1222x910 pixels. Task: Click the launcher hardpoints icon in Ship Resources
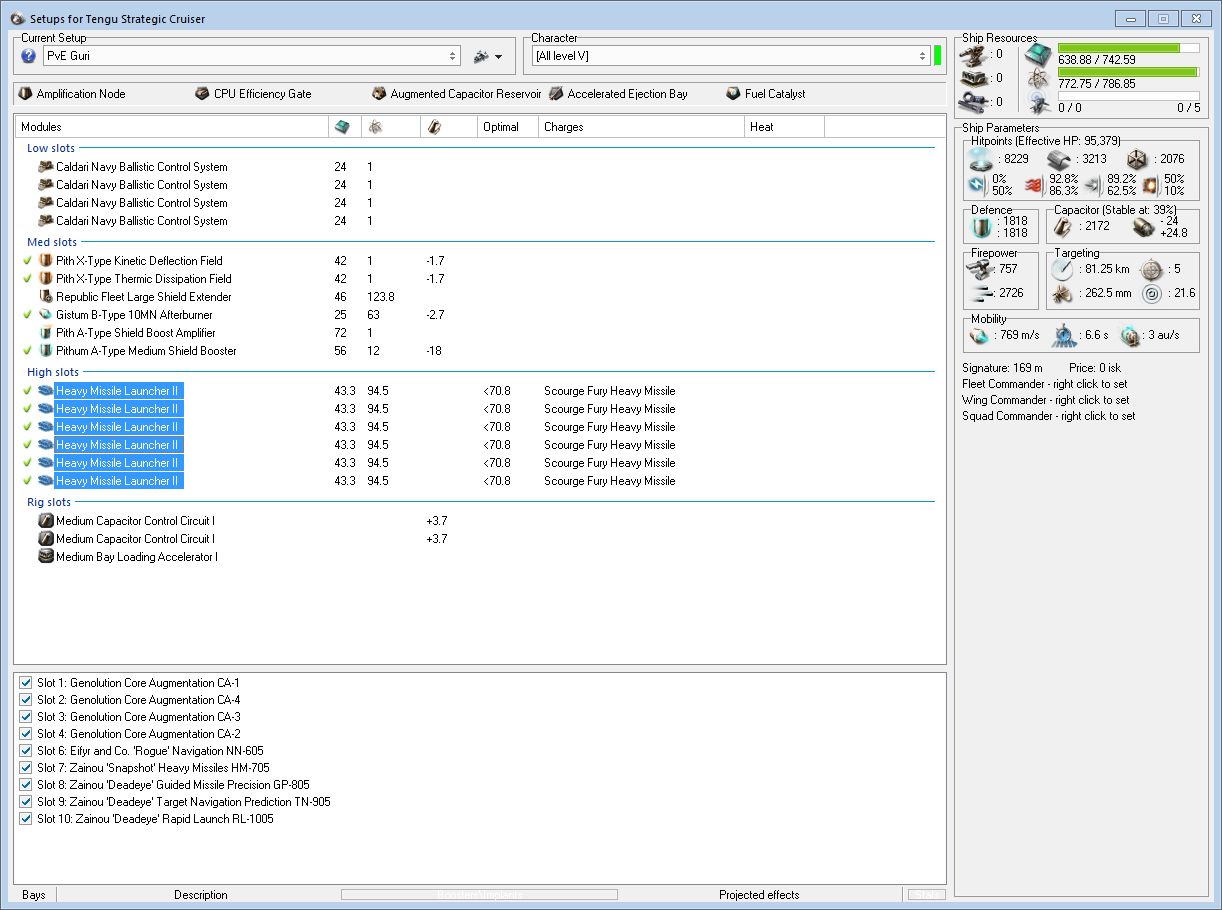point(972,78)
